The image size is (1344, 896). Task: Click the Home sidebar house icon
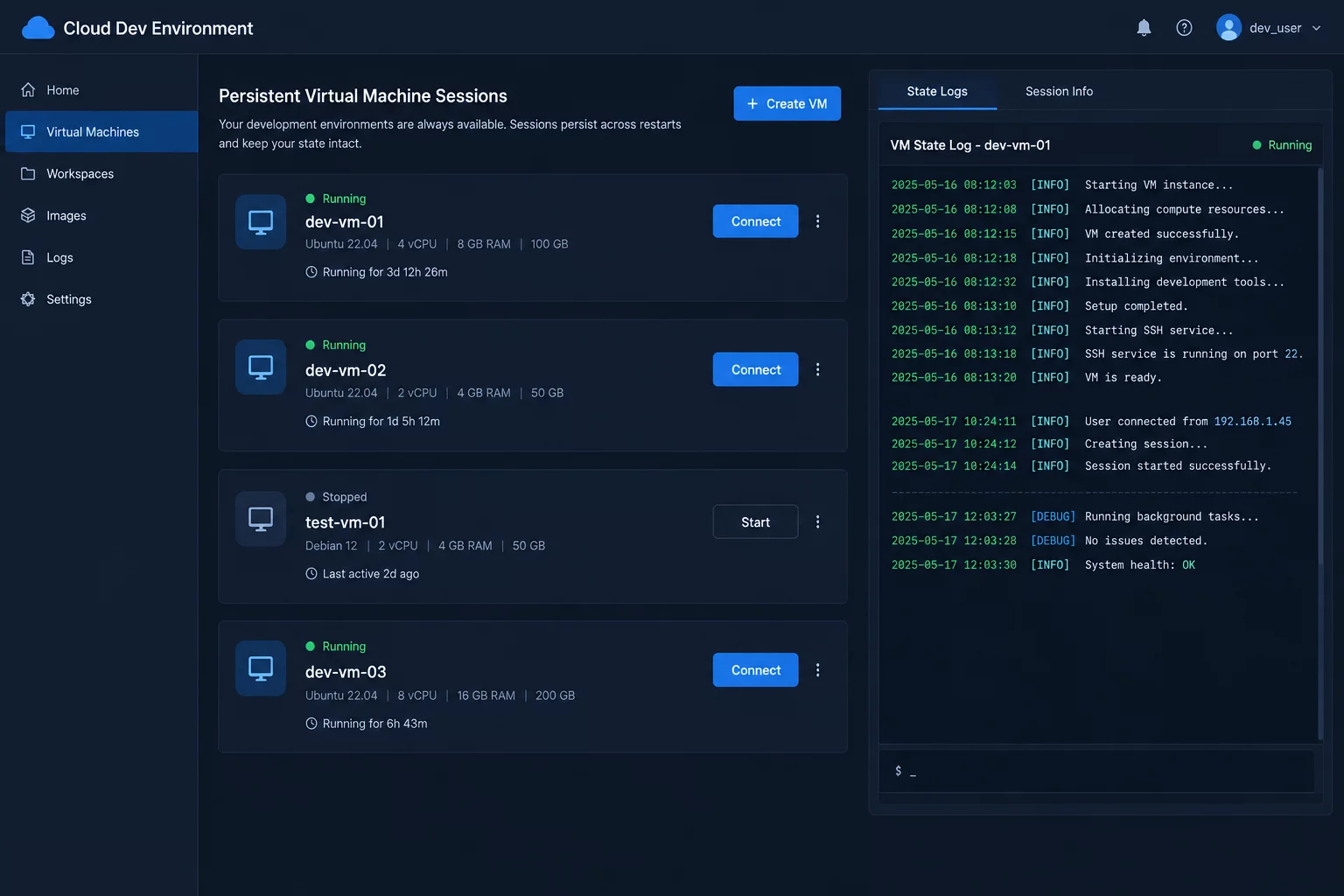[28, 90]
